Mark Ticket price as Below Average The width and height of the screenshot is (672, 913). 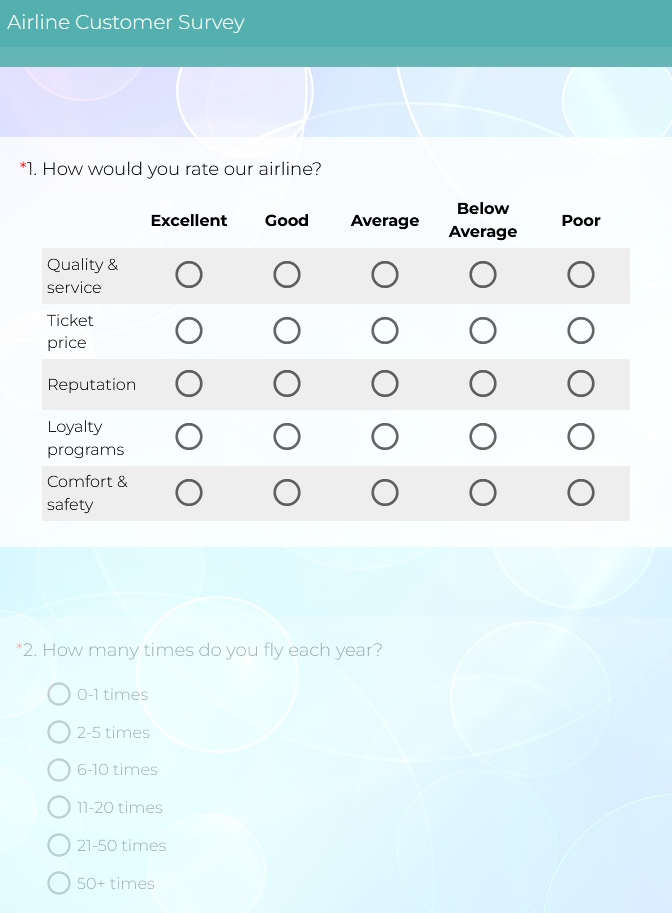(483, 331)
